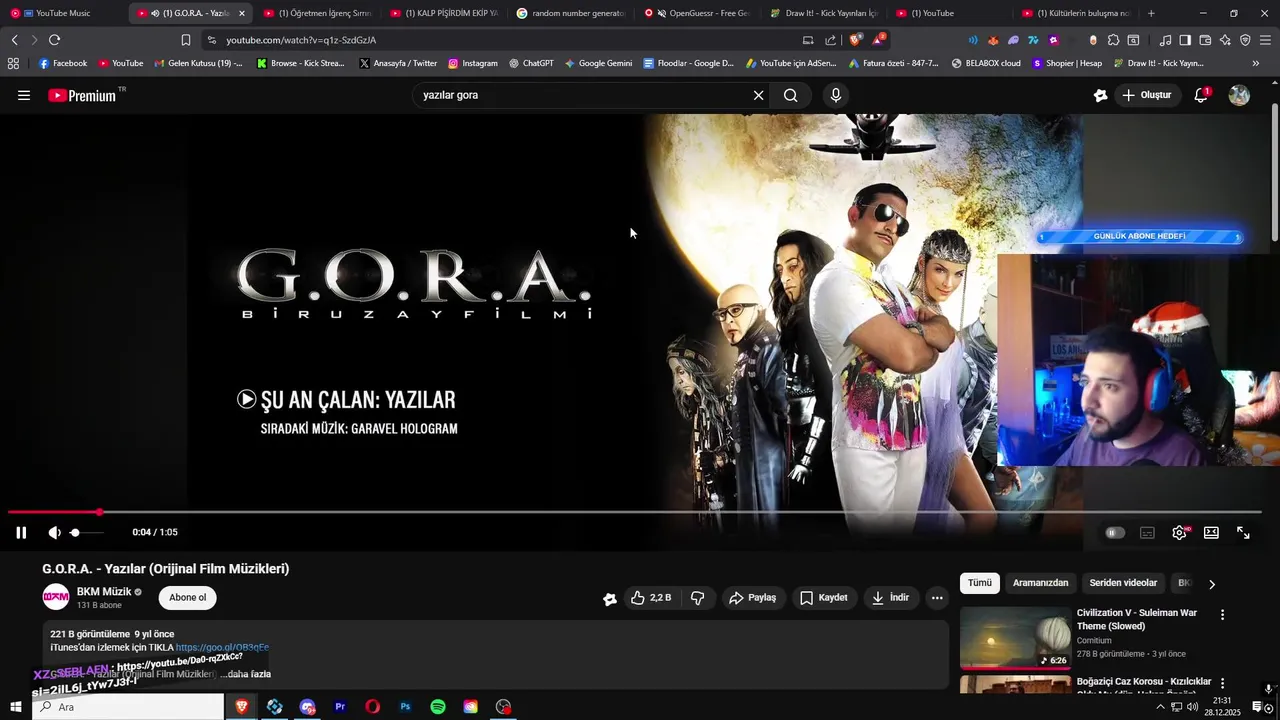Save the video with Kaydet

coord(823,598)
